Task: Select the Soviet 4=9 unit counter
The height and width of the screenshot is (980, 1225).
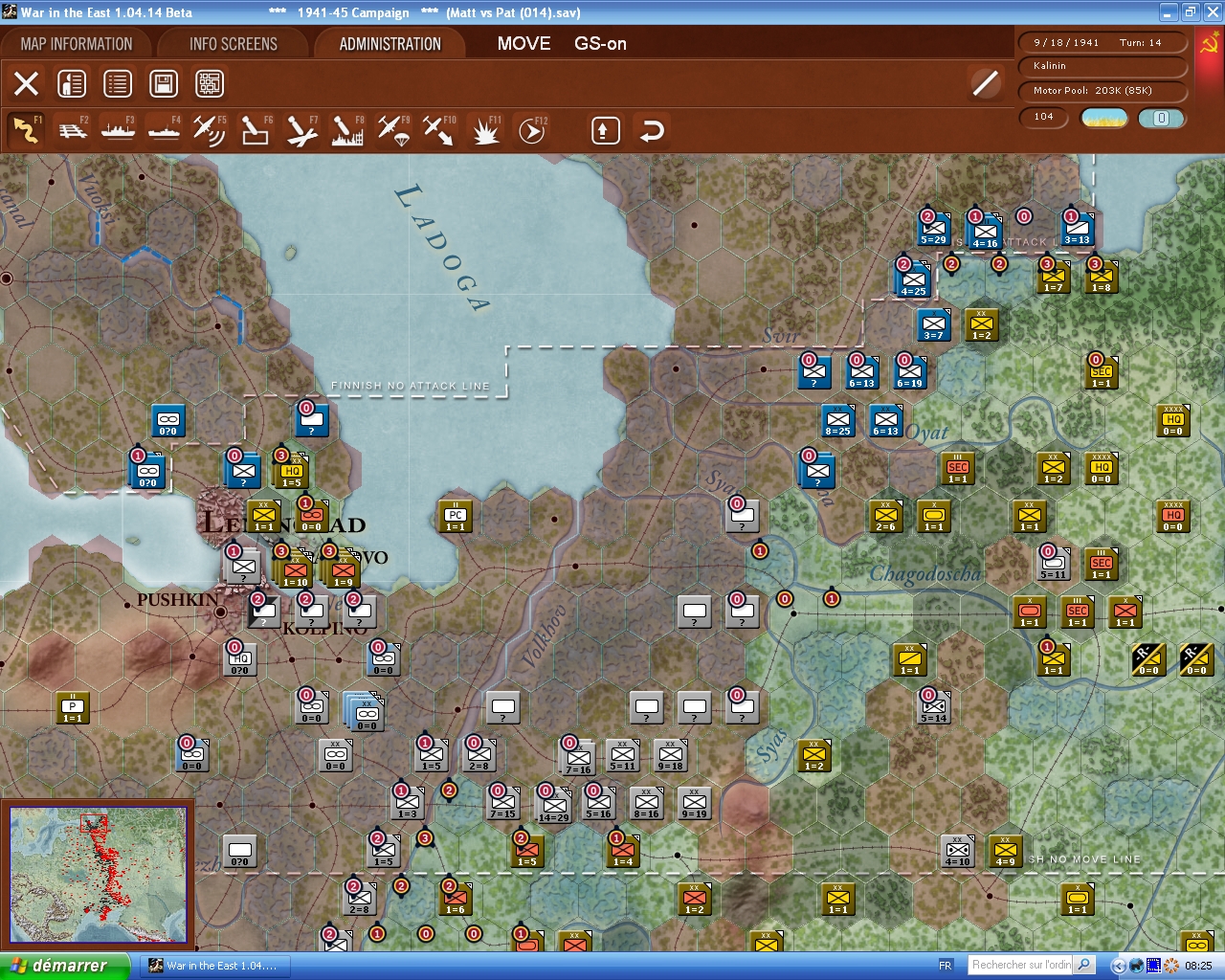Action: click(1006, 851)
